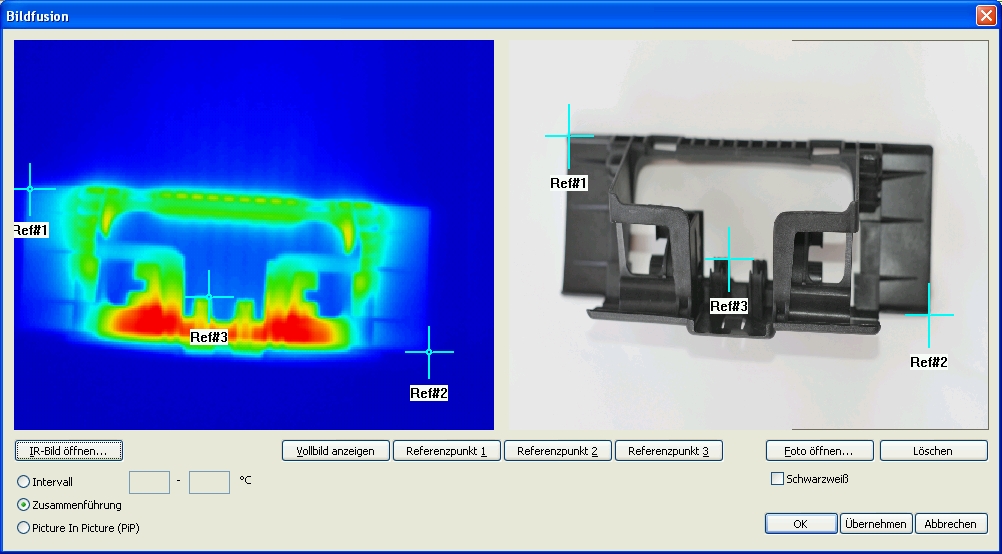Enable the Schwarzweiß checkbox

tap(778, 479)
